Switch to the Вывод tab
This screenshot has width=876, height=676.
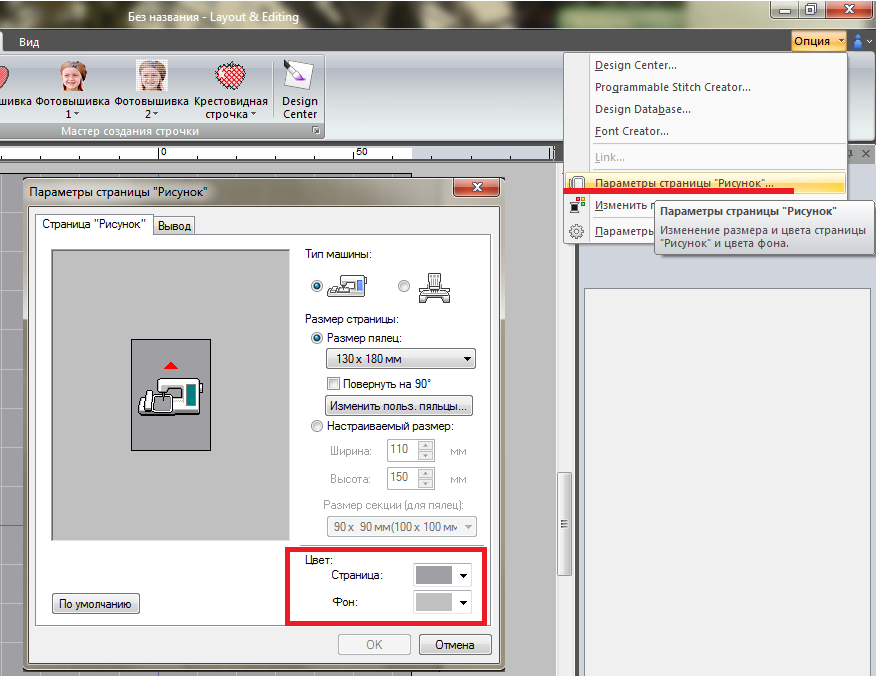[174, 226]
